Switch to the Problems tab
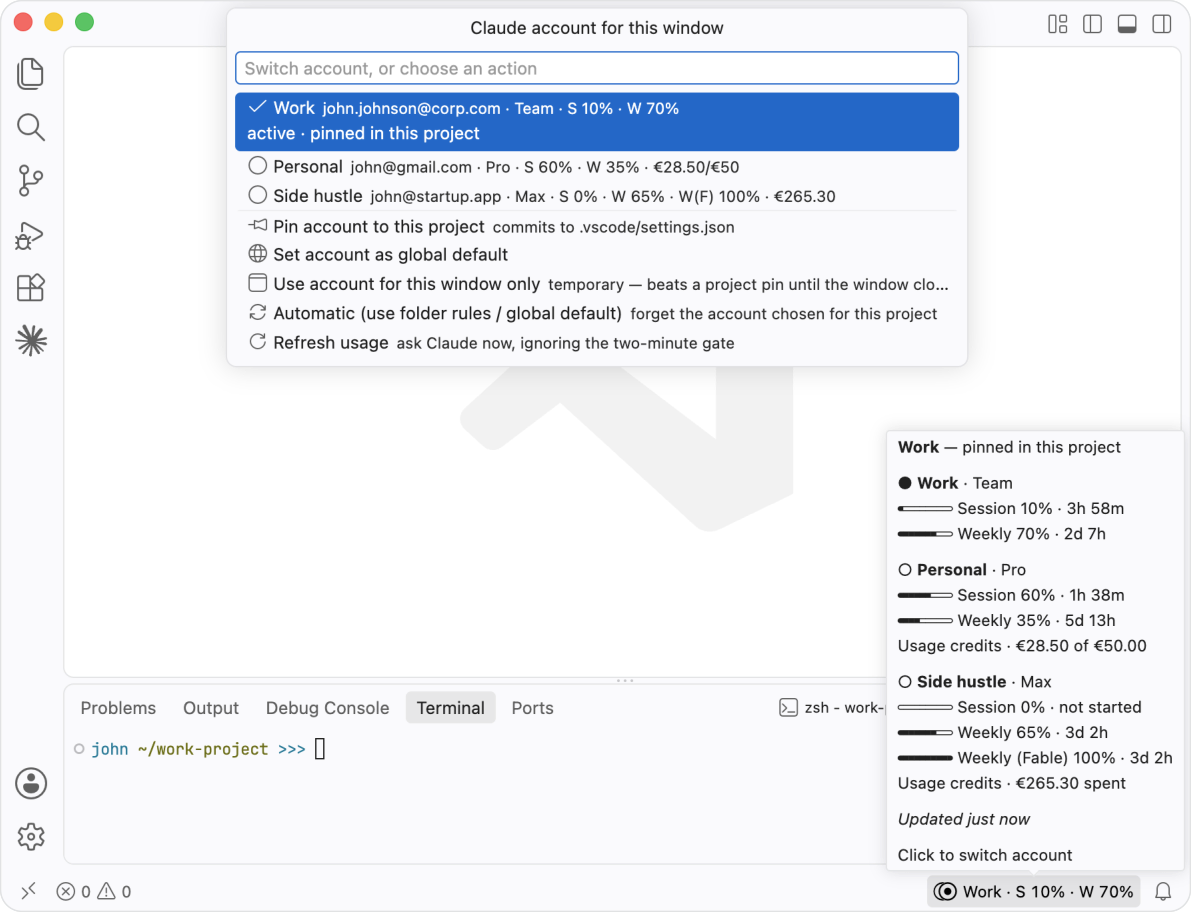 (118, 708)
